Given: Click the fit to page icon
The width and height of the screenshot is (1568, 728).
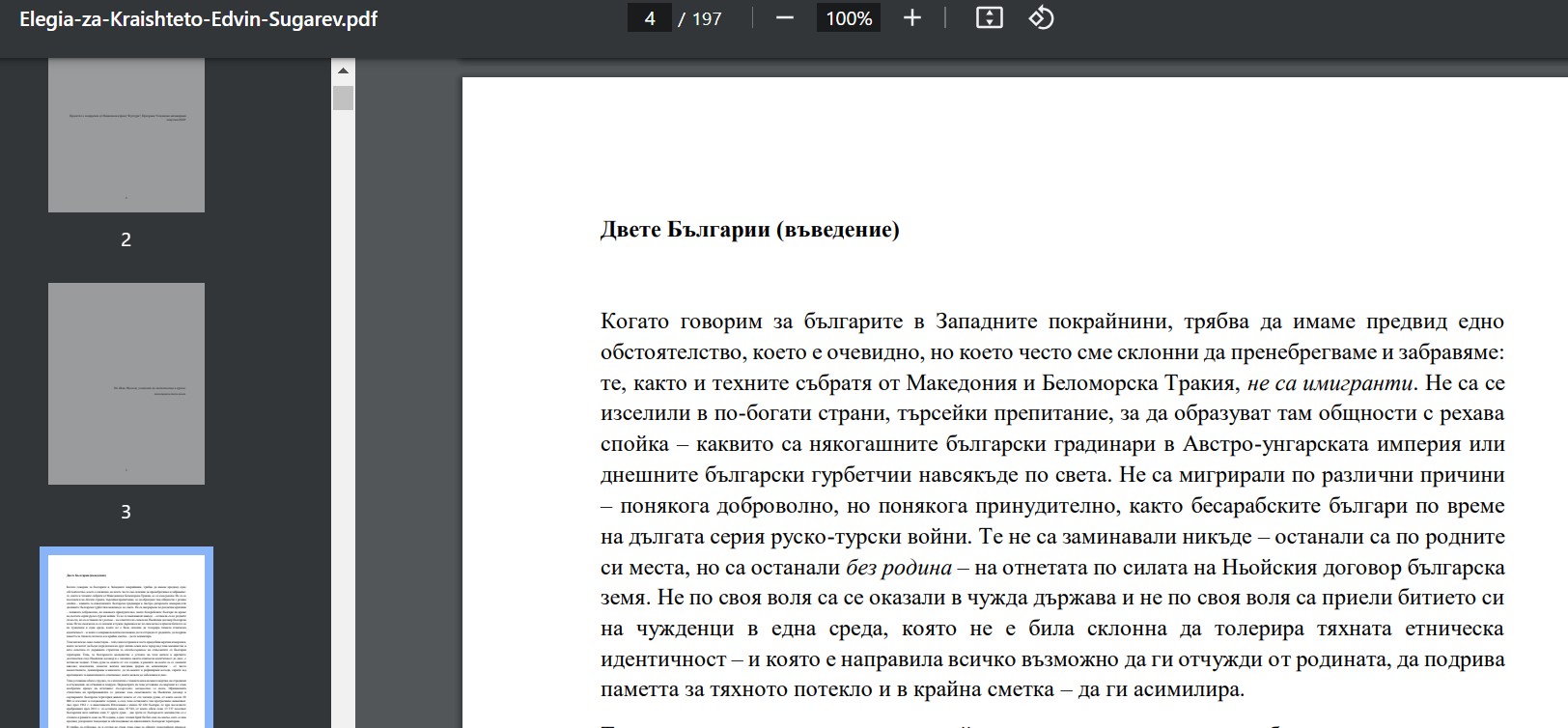Looking at the screenshot, I should (989, 18).
